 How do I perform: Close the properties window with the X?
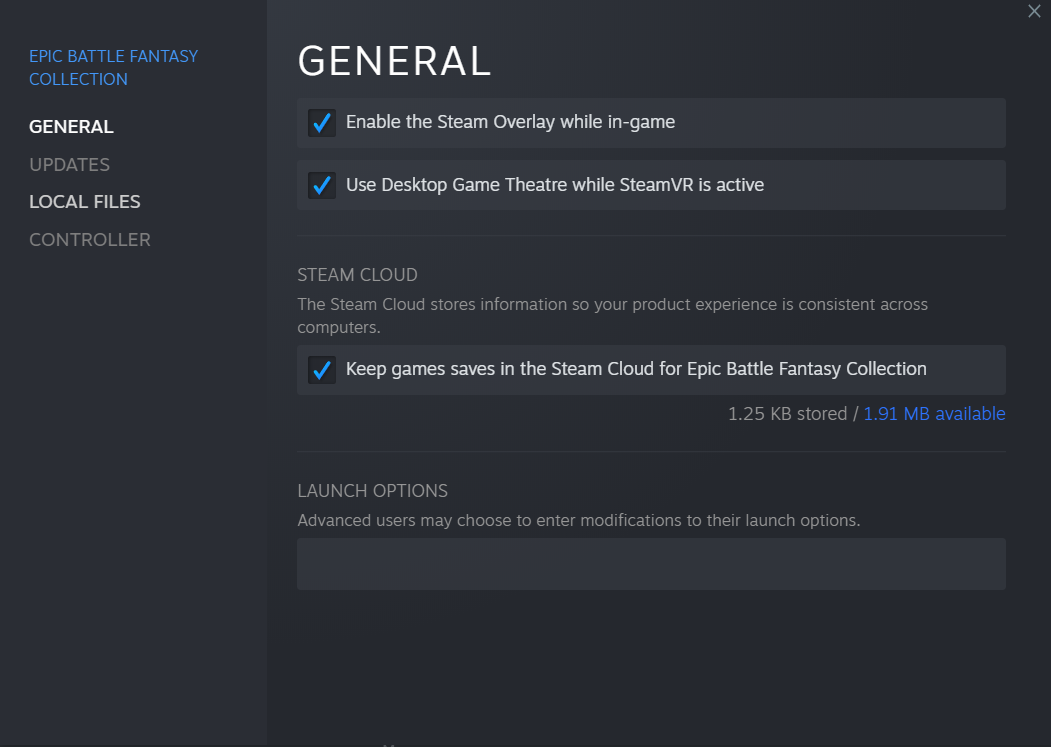(1034, 11)
